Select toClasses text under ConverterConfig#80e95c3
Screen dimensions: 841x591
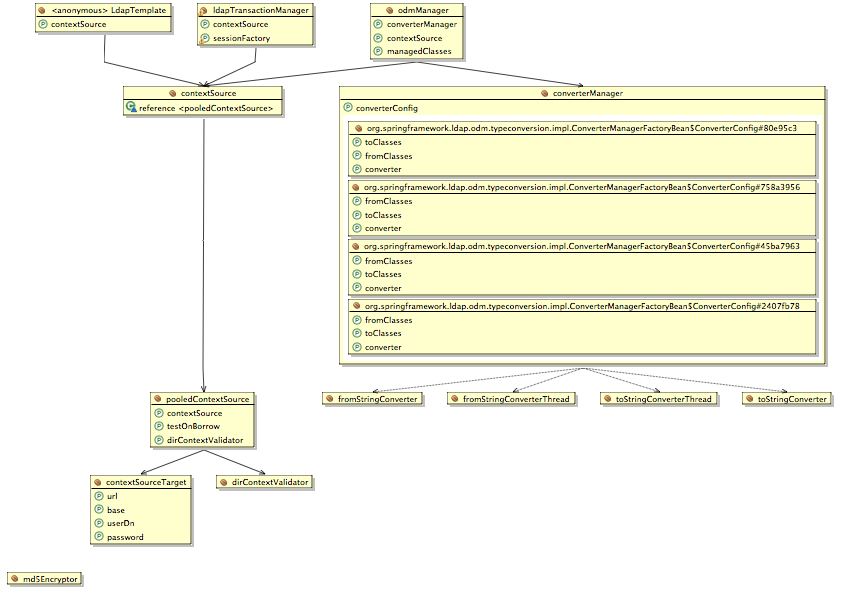click(383, 142)
